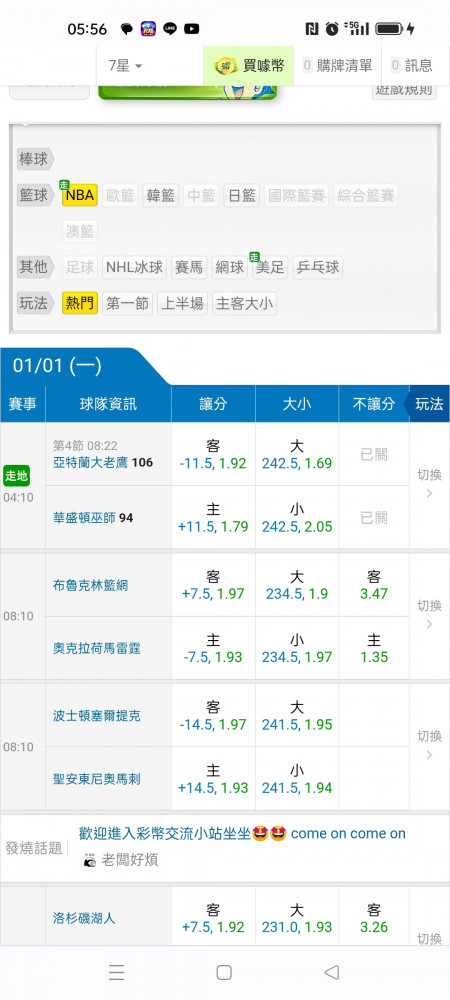Pick 客 +7.5, 1.97 spread odds
450x1000 pixels.
213,585
